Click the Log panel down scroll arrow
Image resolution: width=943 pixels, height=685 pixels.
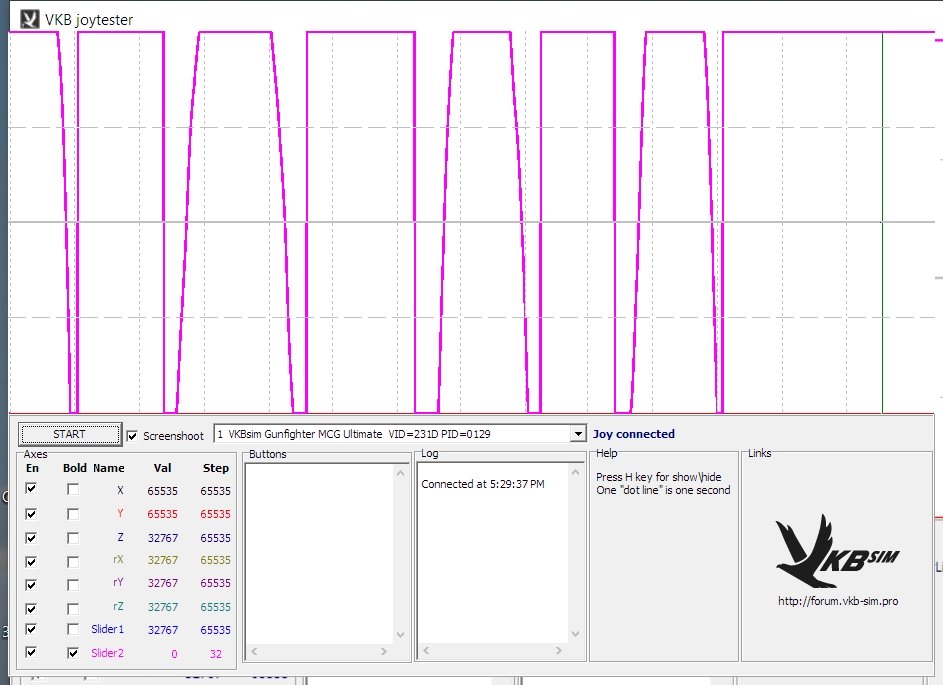point(576,634)
